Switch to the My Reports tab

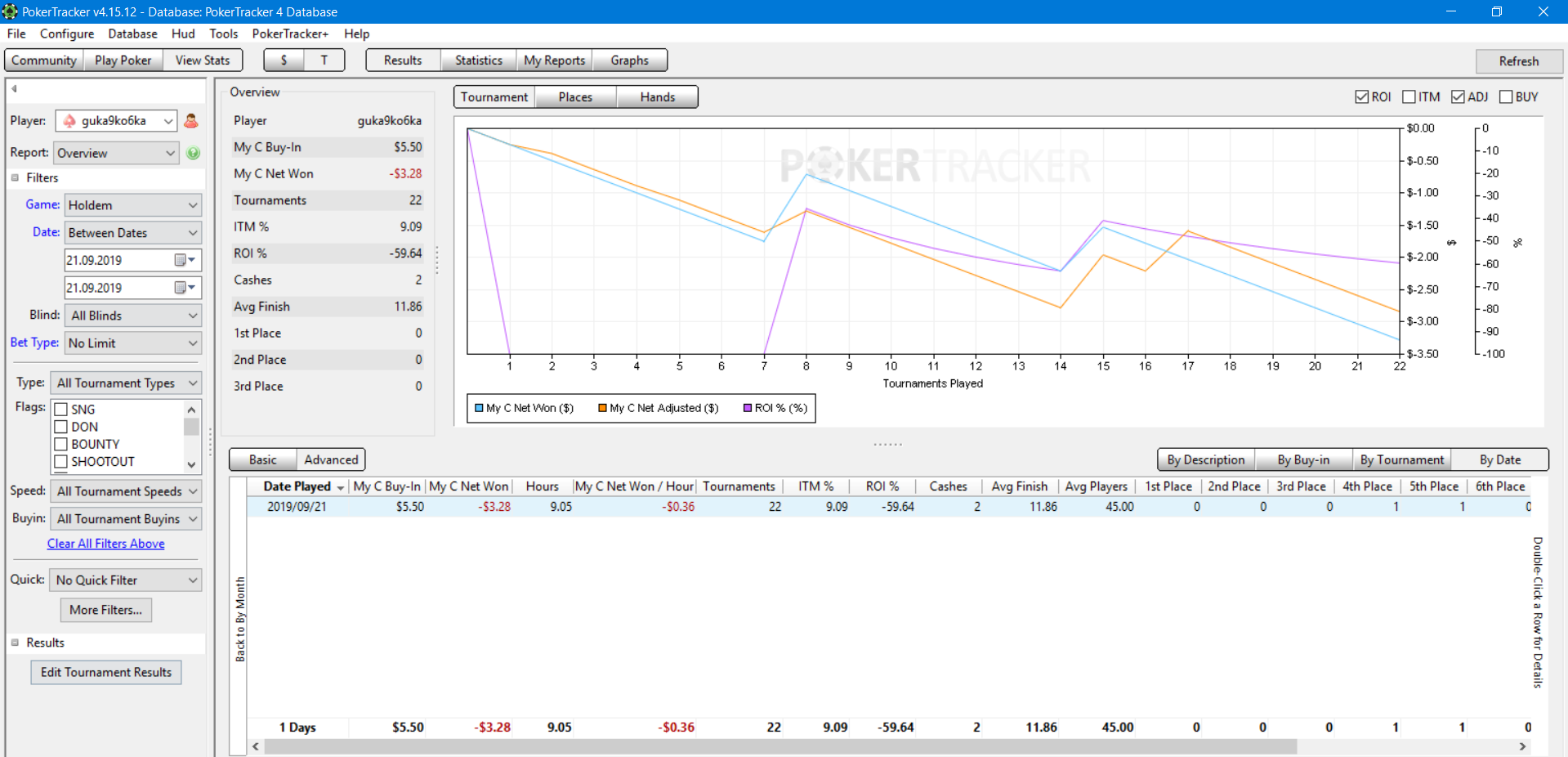(554, 60)
